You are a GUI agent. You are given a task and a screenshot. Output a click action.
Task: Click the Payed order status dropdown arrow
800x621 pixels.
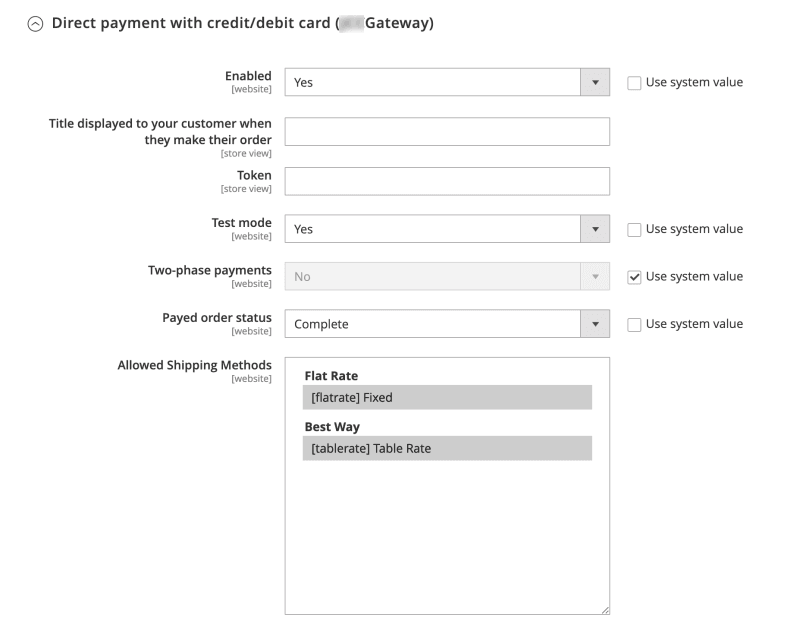pyautogui.click(x=595, y=324)
